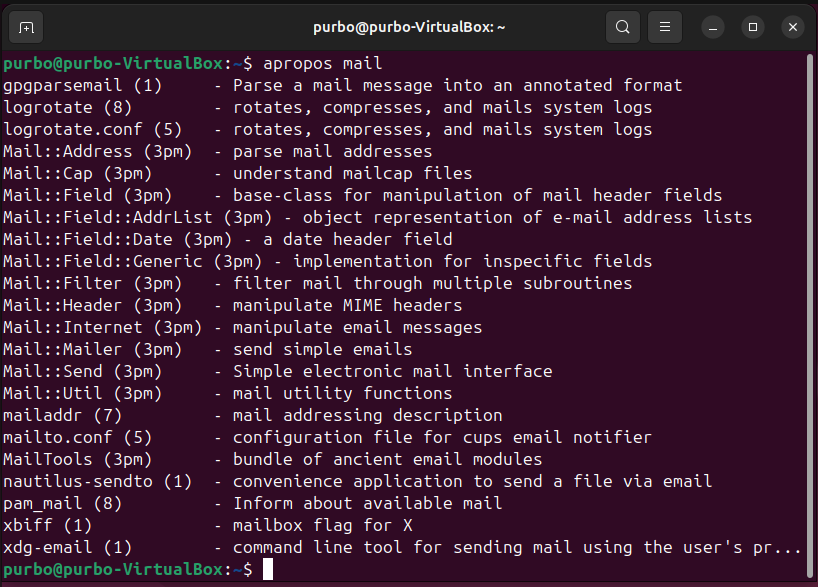This screenshot has width=818, height=587.
Task: Click description 'Inform about available mail'
Action: point(367,503)
